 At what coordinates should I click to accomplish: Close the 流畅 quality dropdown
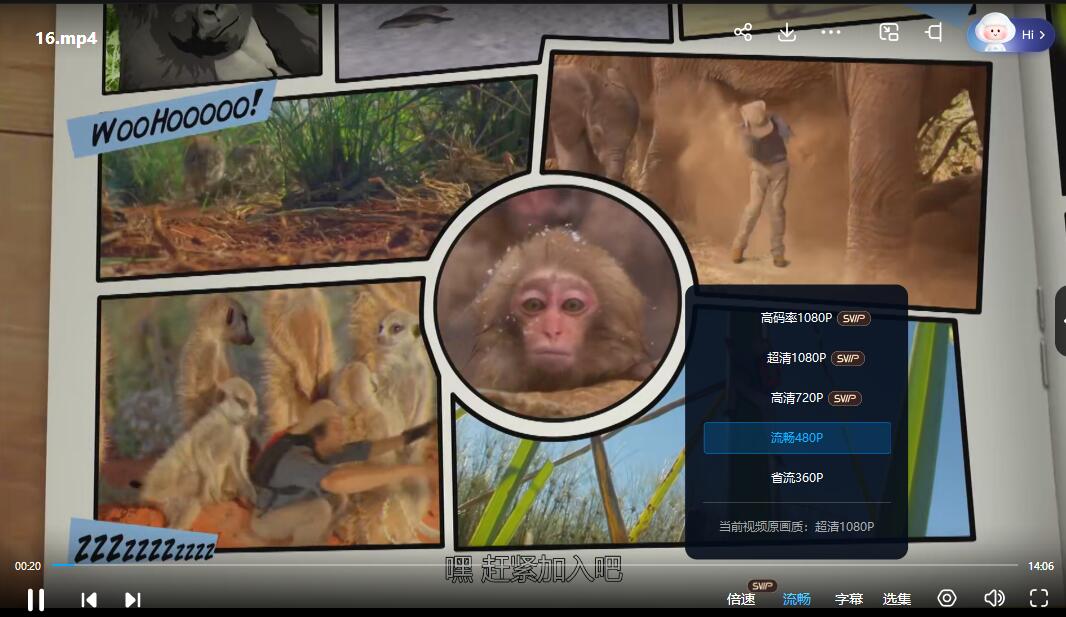(x=796, y=599)
